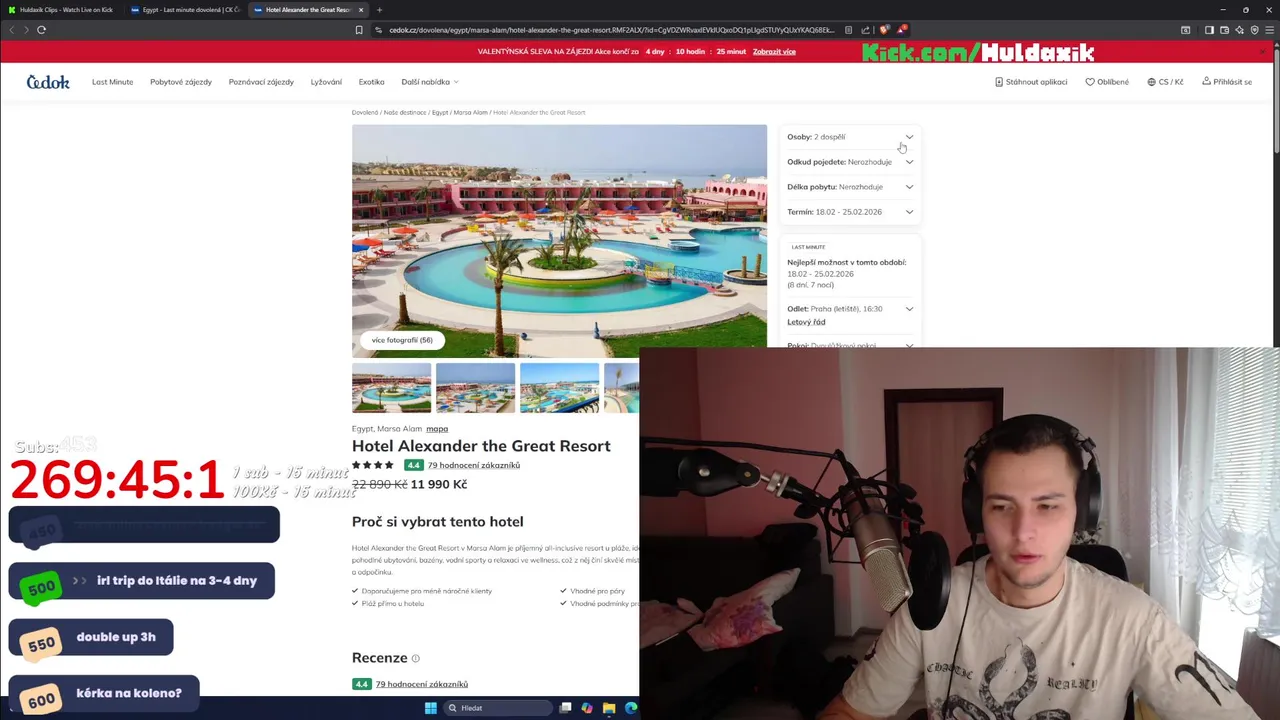The height and width of the screenshot is (720, 1280).
Task: Switch to Huldaxik Clips Kick tab
Action: click(60, 10)
